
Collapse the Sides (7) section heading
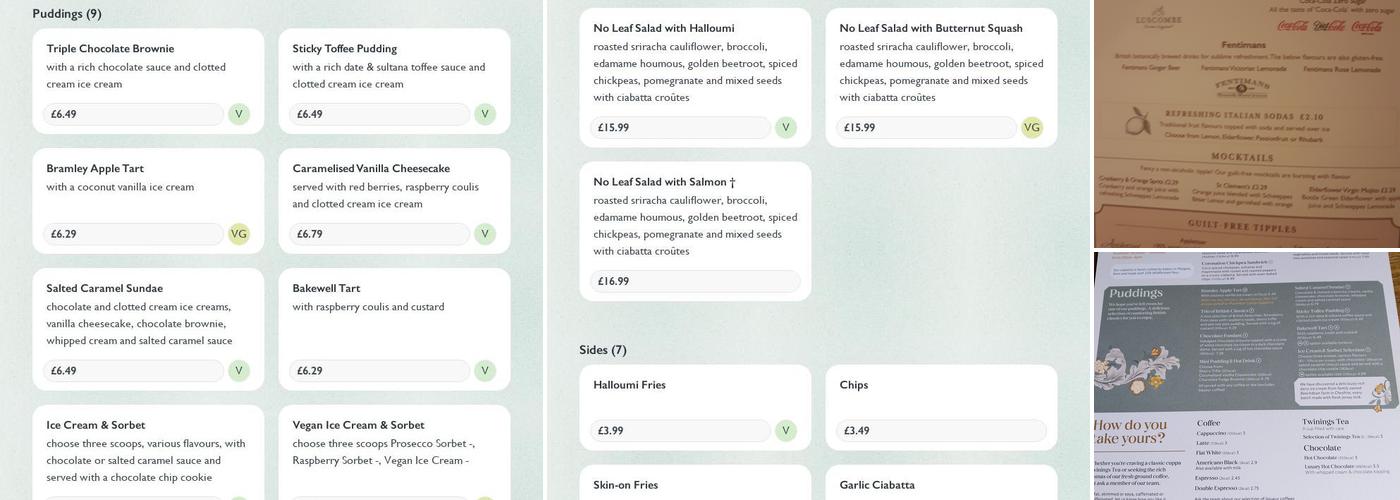pyautogui.click(x=603, y=350)
